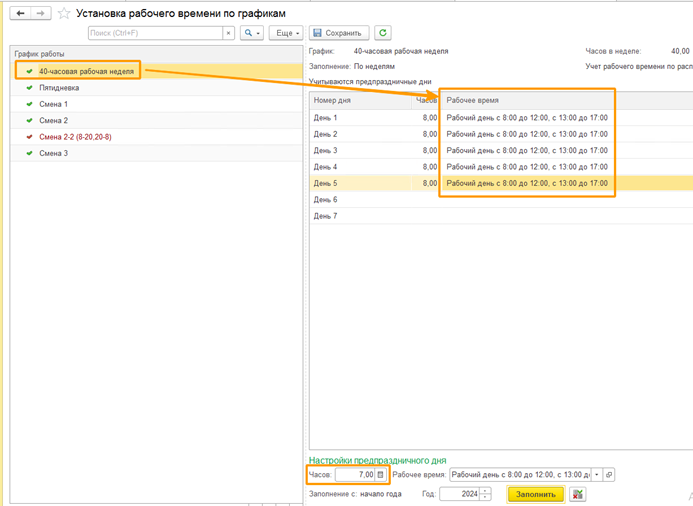The height and width of the screenshot is (506, 693).
Task: Open calculator icon in the Часов field
Action: pyautogui.click(x=380, y=475)
